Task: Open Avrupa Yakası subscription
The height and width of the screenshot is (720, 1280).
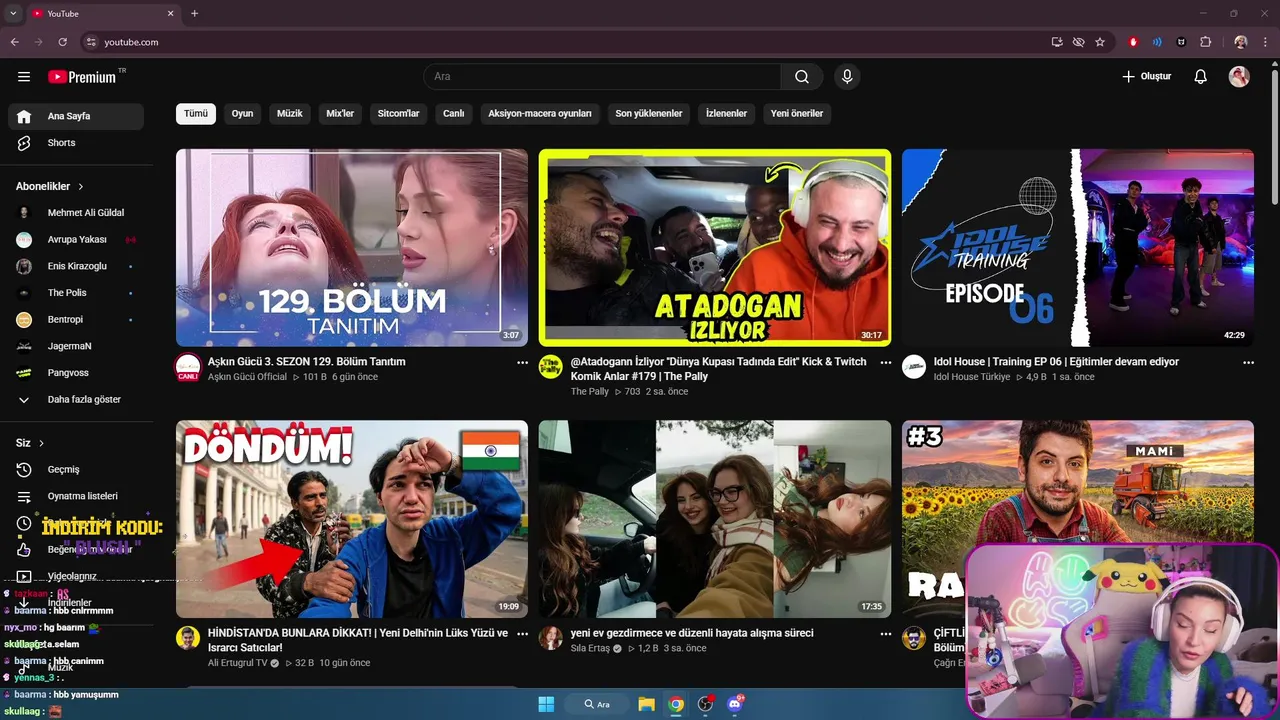Action: 76,240
